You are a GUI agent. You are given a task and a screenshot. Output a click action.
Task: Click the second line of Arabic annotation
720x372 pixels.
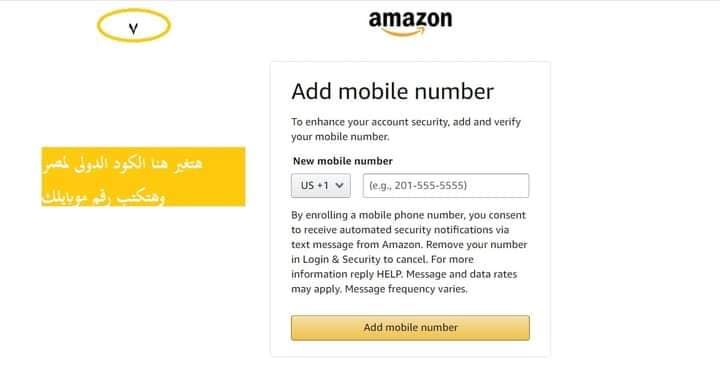click(104, 197)
